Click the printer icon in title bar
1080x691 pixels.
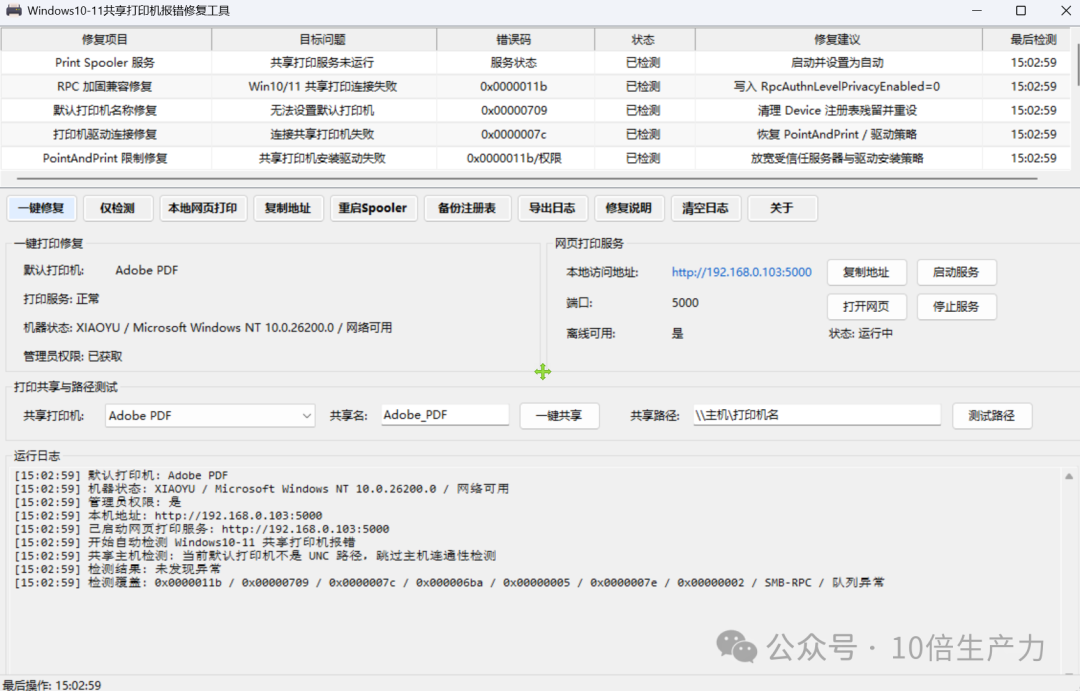pos(13,10)
